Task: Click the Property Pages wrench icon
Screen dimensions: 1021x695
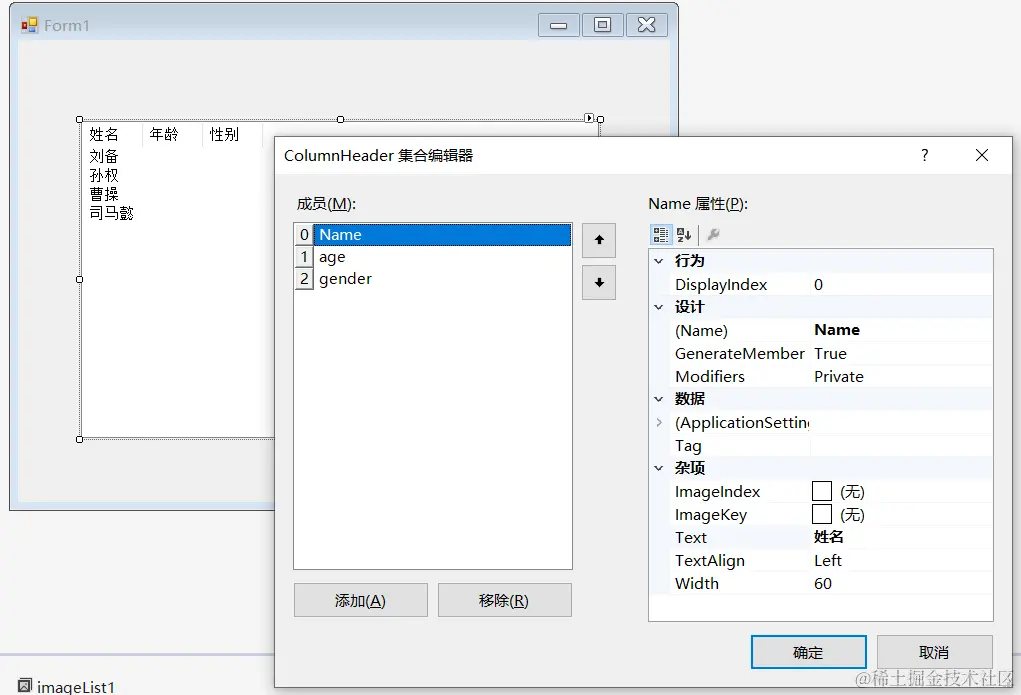Action: click(x=713, y=234)
